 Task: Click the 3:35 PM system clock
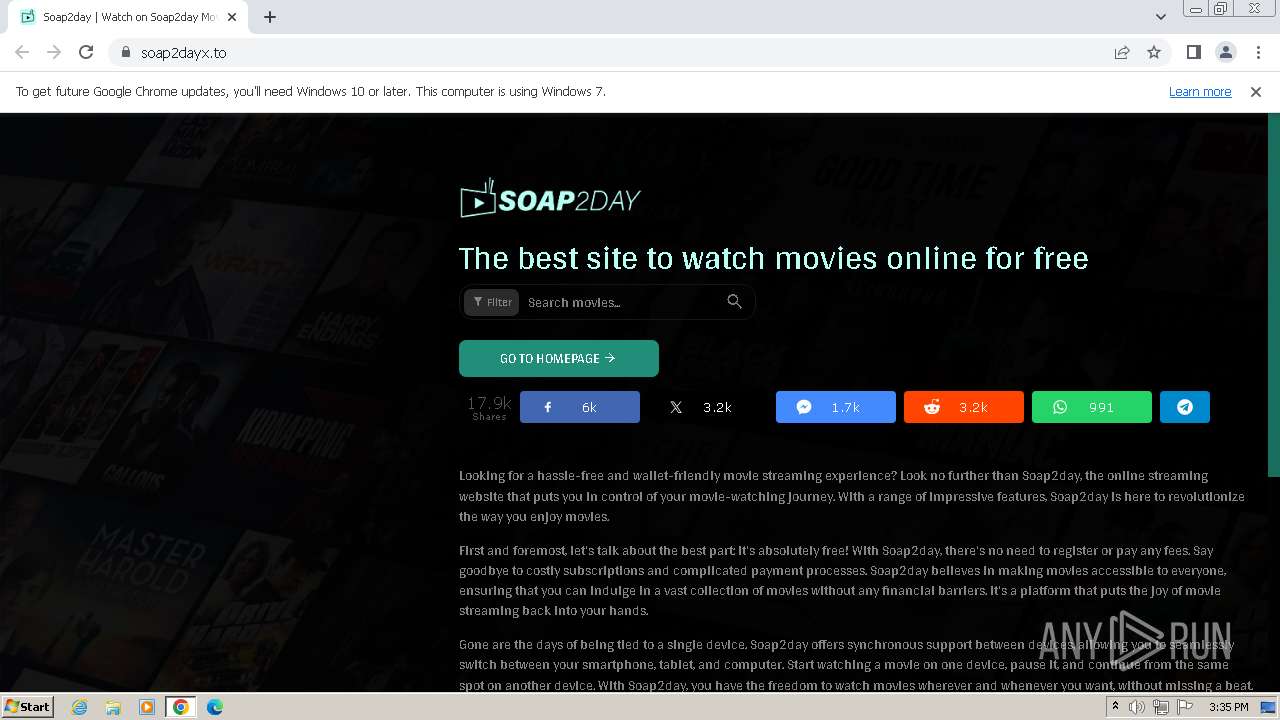point(1228,707)
